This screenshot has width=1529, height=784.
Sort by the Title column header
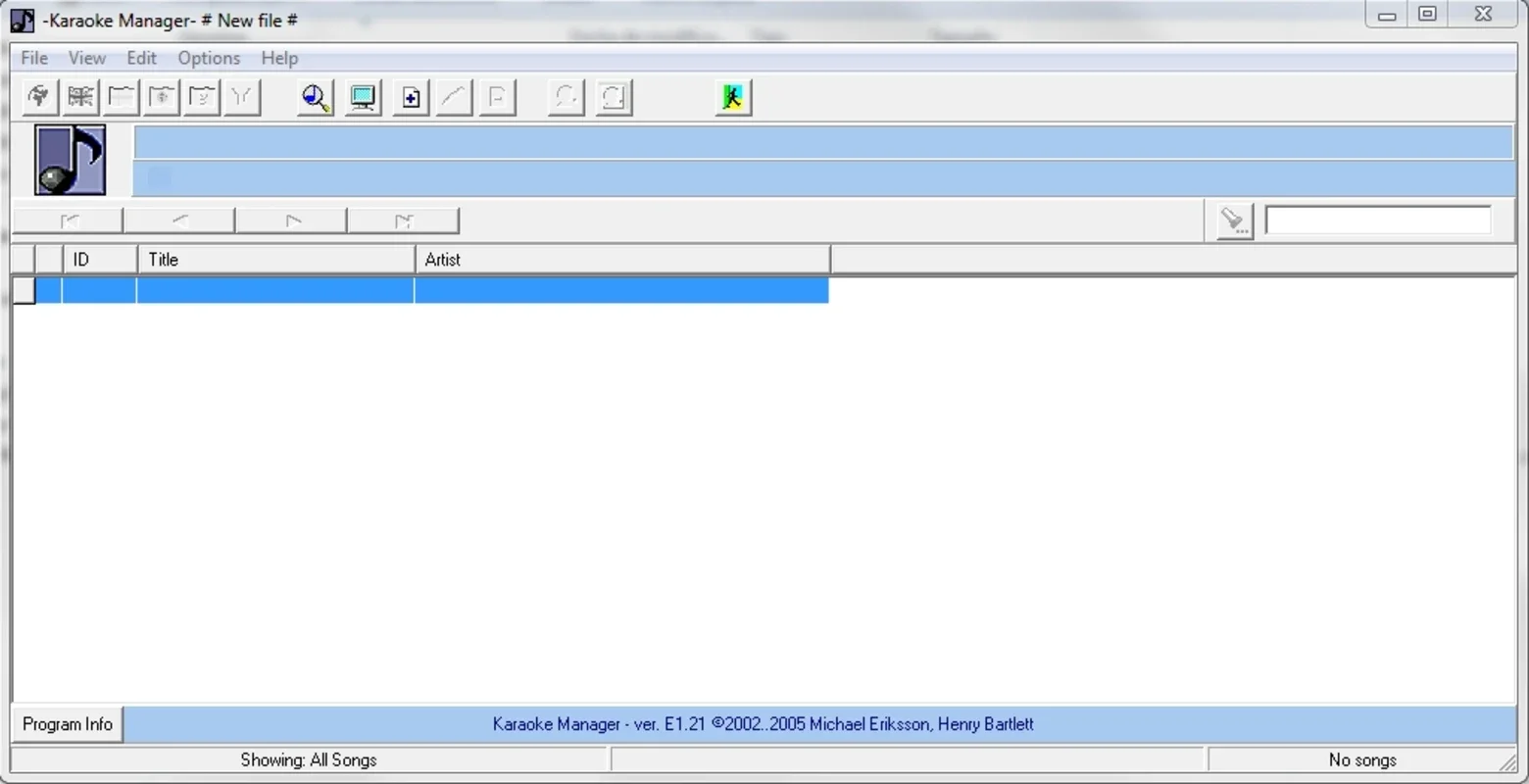[x=276, y=260]
